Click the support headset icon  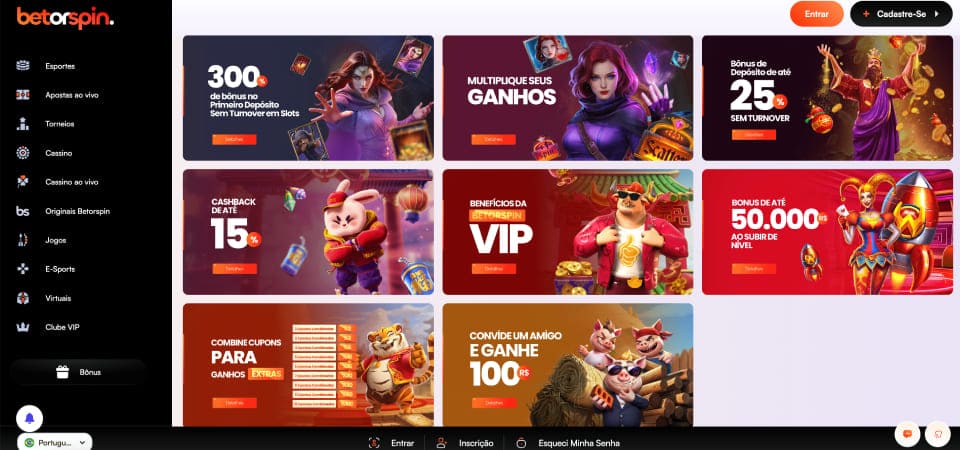click(x=937, y=433)
